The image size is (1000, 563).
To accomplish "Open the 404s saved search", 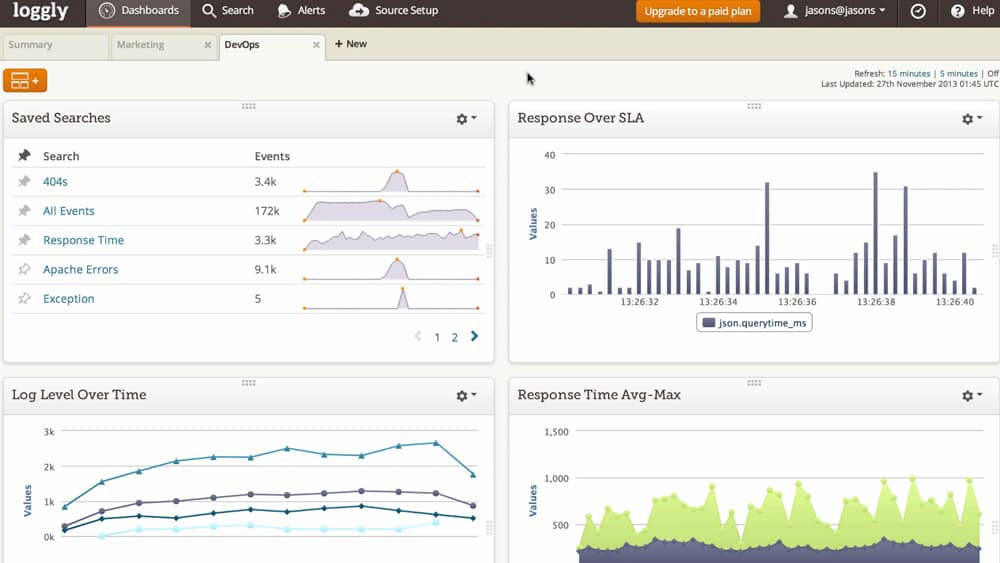I will [x=55, y=182].
